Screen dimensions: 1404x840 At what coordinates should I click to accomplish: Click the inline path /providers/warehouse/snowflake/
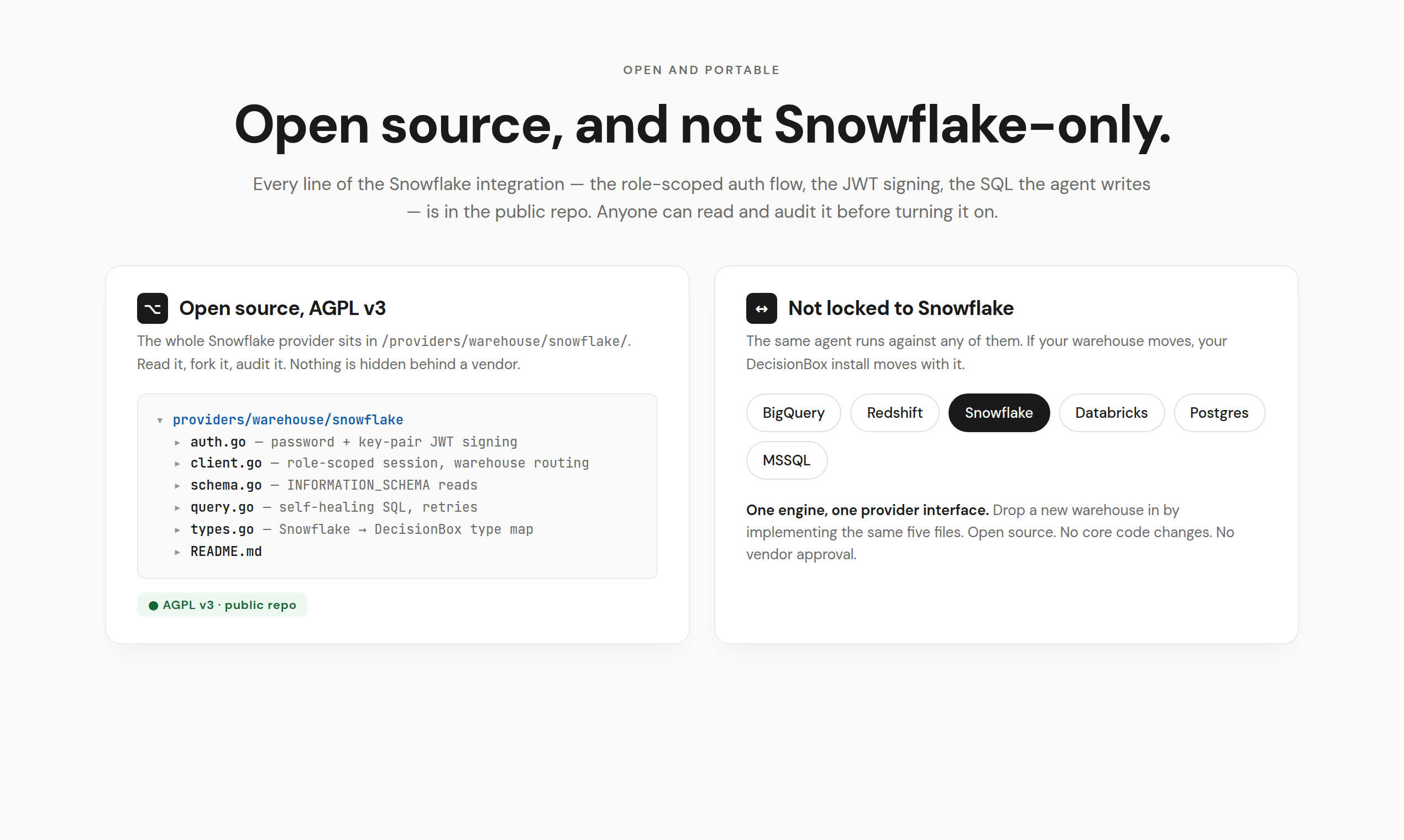tap(505, 342)
